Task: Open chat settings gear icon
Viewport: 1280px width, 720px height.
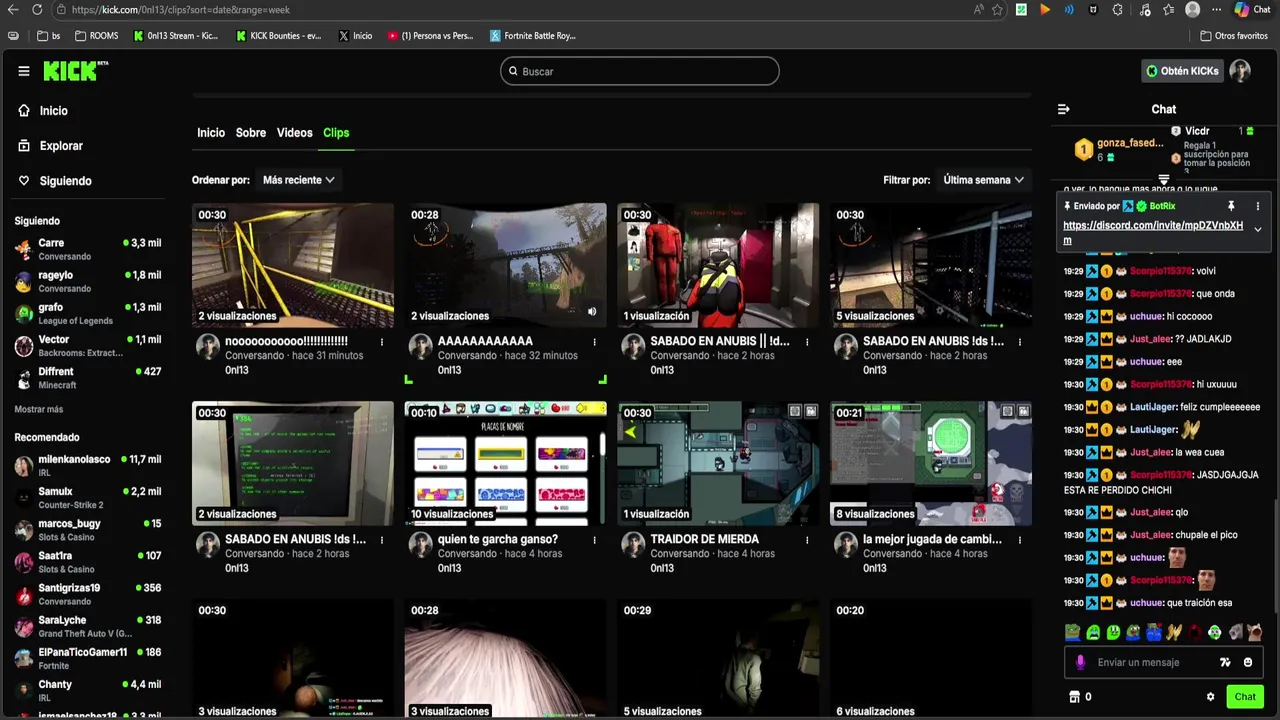Action: click(x=1210, y=697)
